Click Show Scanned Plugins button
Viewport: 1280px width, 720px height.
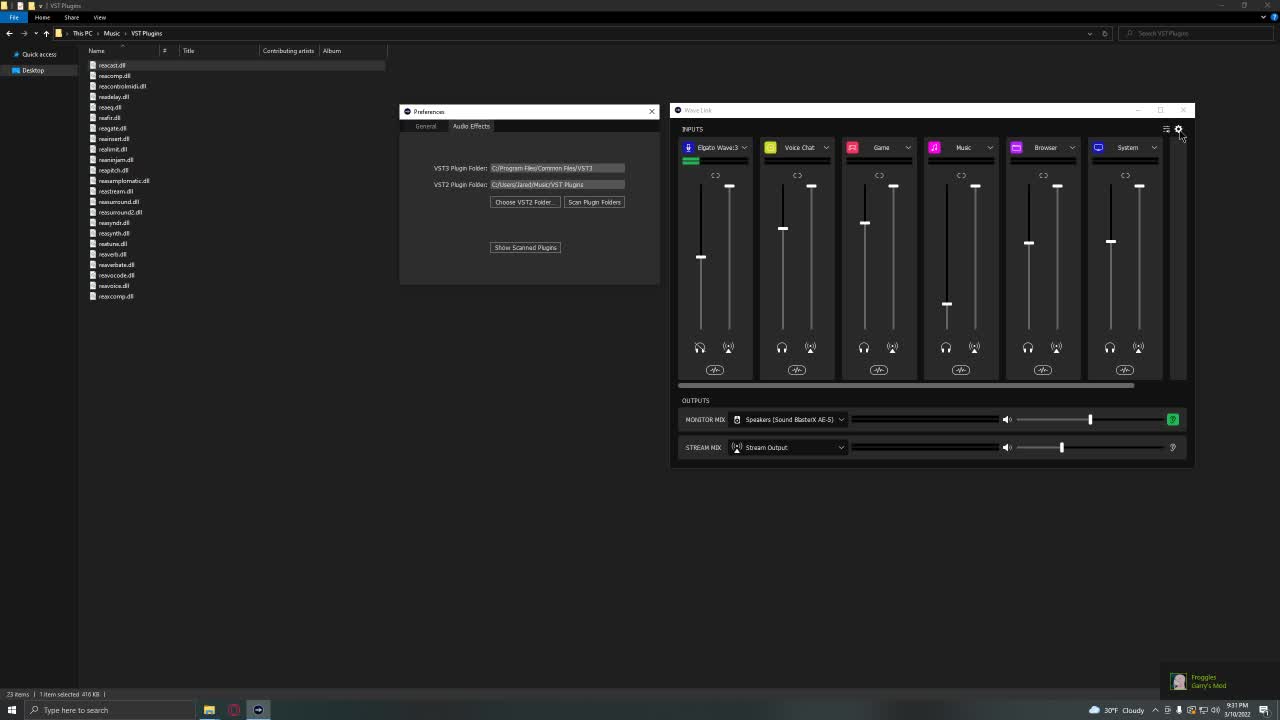[525, 248]
